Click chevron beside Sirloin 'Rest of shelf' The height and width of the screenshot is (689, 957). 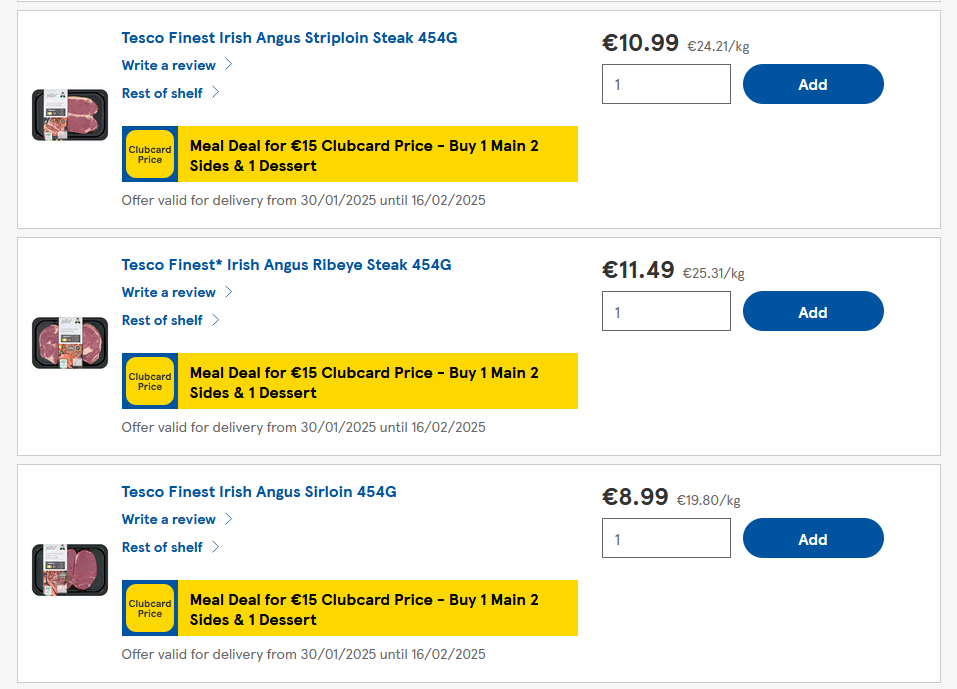click(x=216, y=547)
